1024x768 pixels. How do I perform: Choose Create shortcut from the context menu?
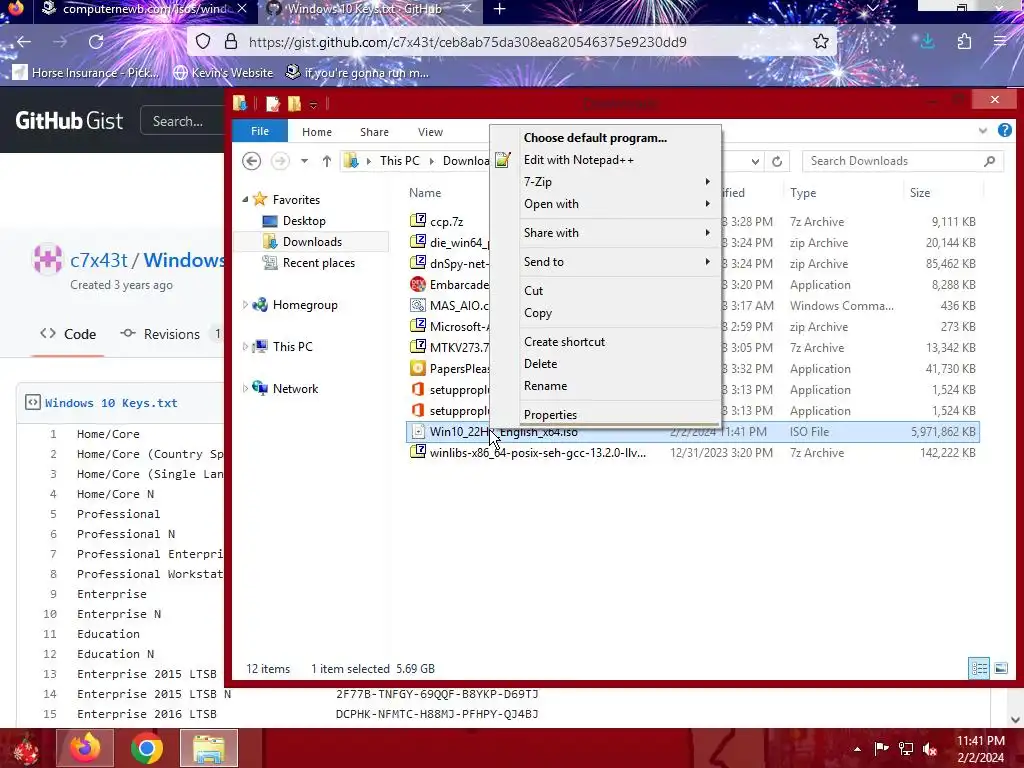click(605, 342)
